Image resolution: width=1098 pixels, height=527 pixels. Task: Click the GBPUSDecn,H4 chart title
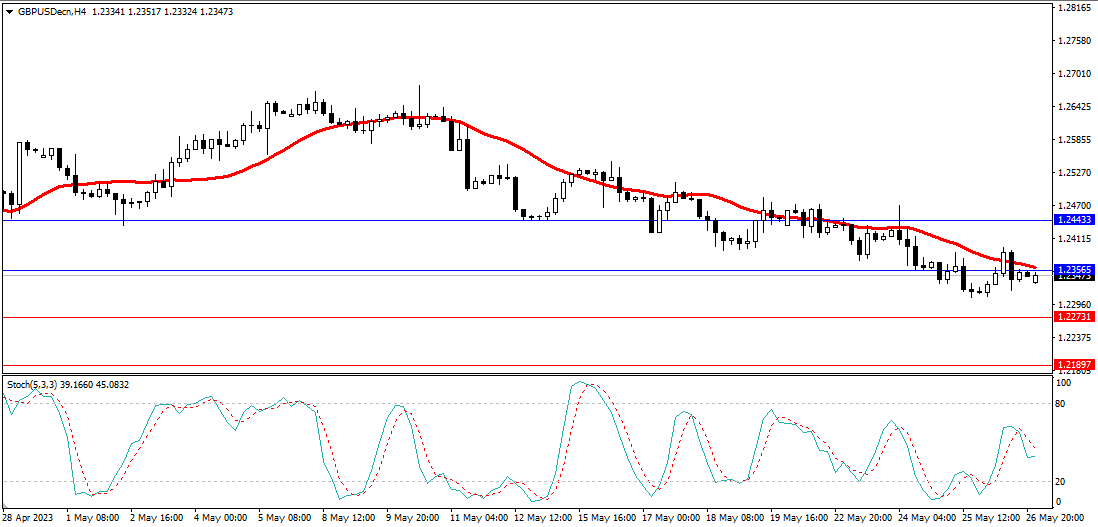click(x=50, y=12)
